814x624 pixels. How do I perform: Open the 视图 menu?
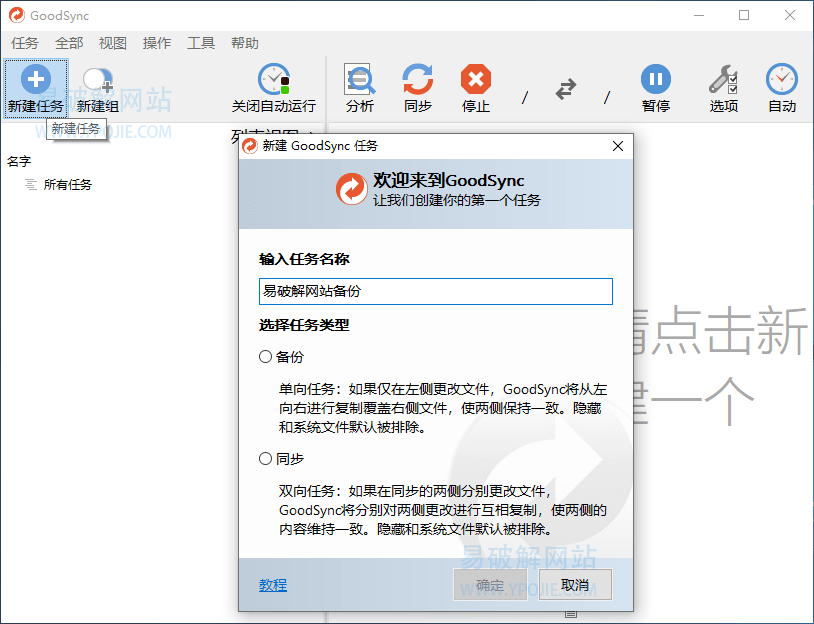(x=113, y=43)
